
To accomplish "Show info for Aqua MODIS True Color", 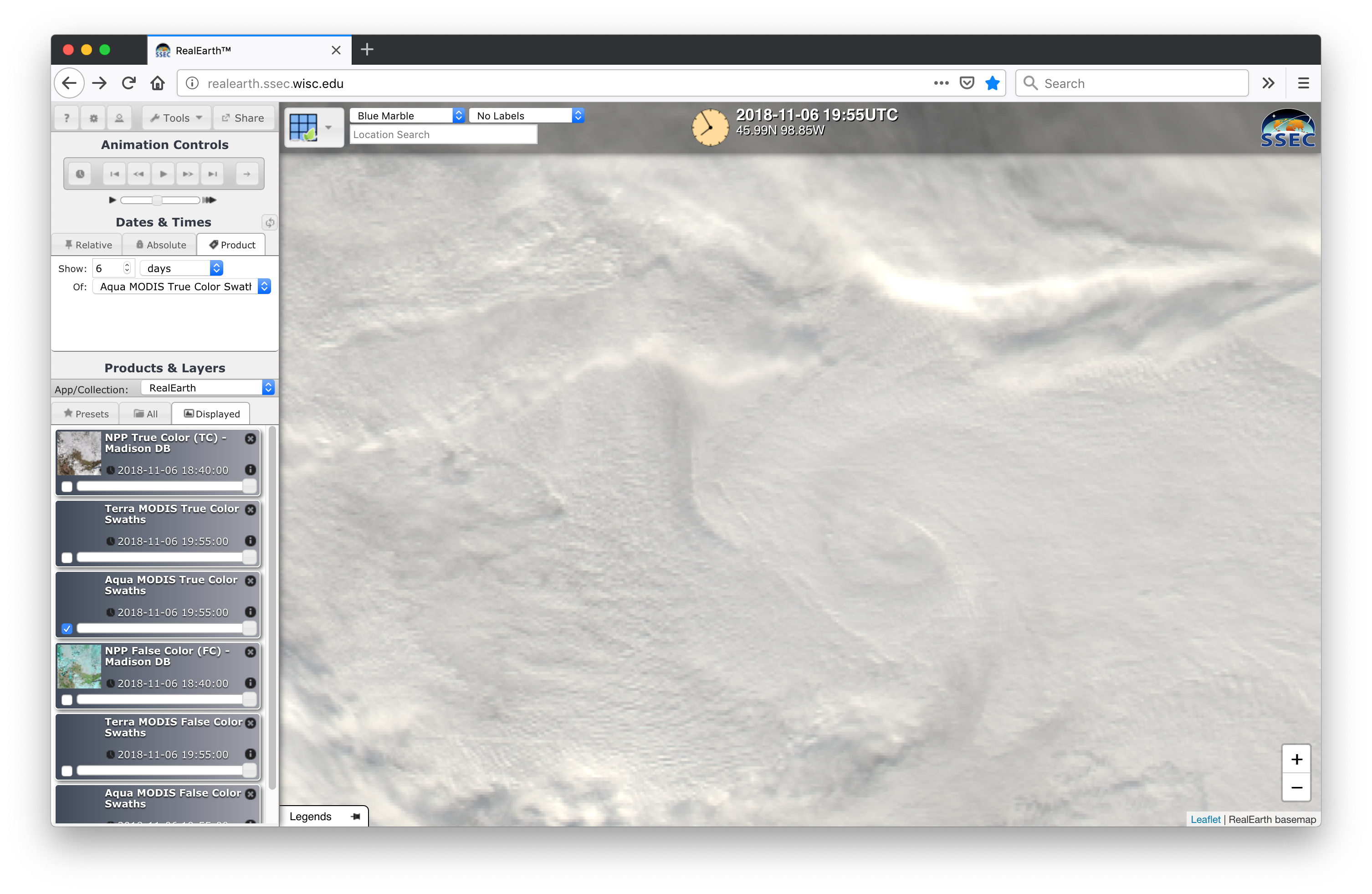I will (251, 612).
